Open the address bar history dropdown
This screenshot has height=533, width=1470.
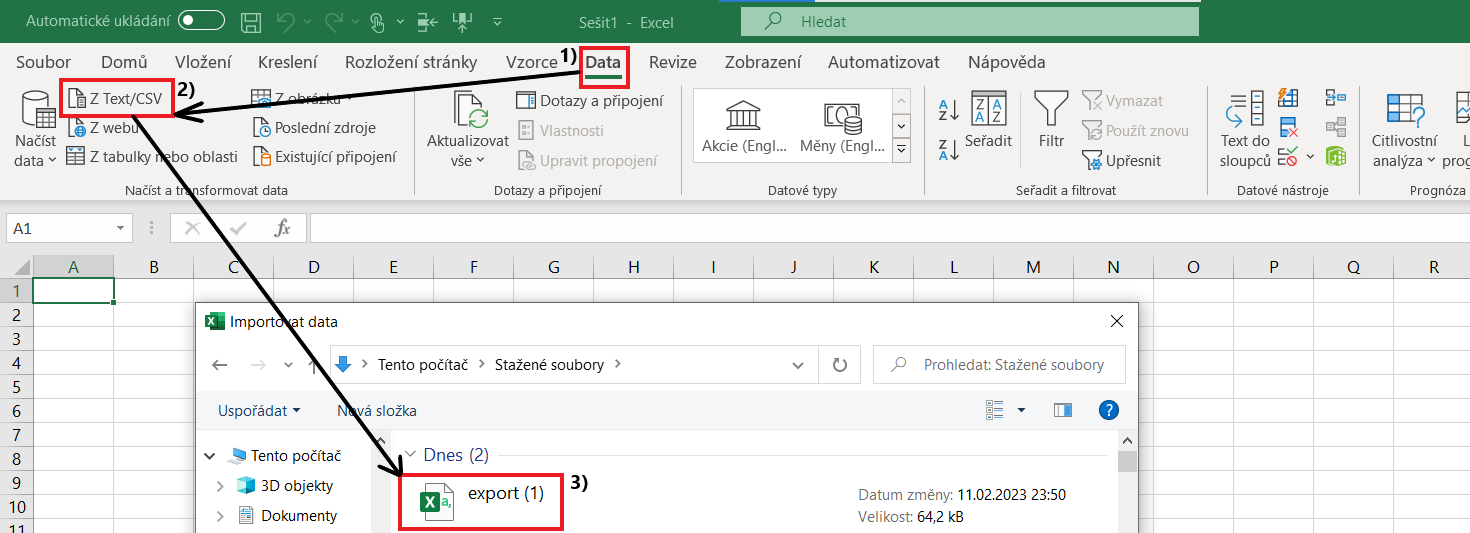(797, 365)
